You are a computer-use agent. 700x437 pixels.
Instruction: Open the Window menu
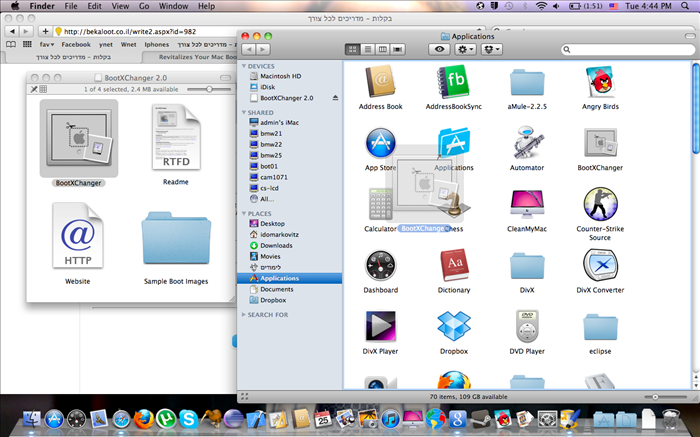174,6
